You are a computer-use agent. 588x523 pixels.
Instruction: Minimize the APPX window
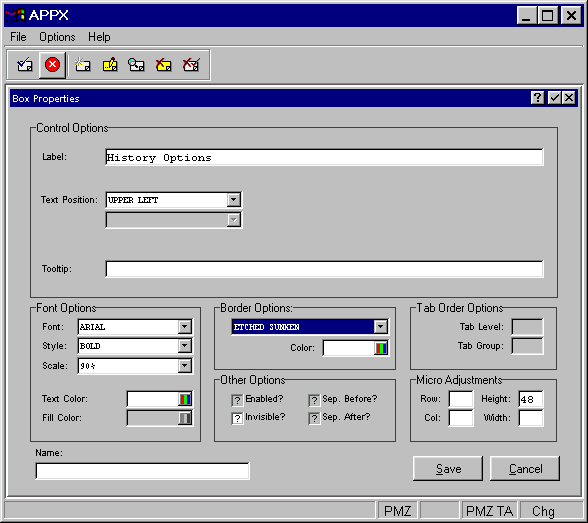click(526, 16)
